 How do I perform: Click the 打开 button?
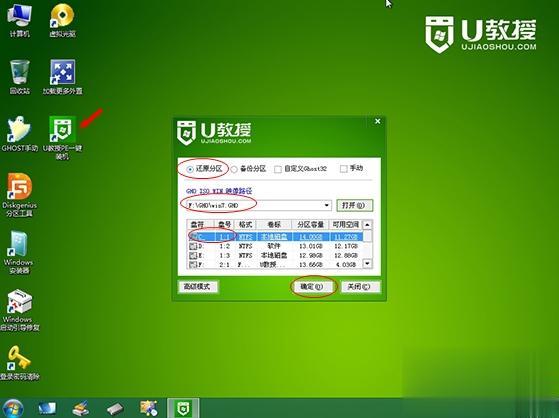(x=354, y=205)
